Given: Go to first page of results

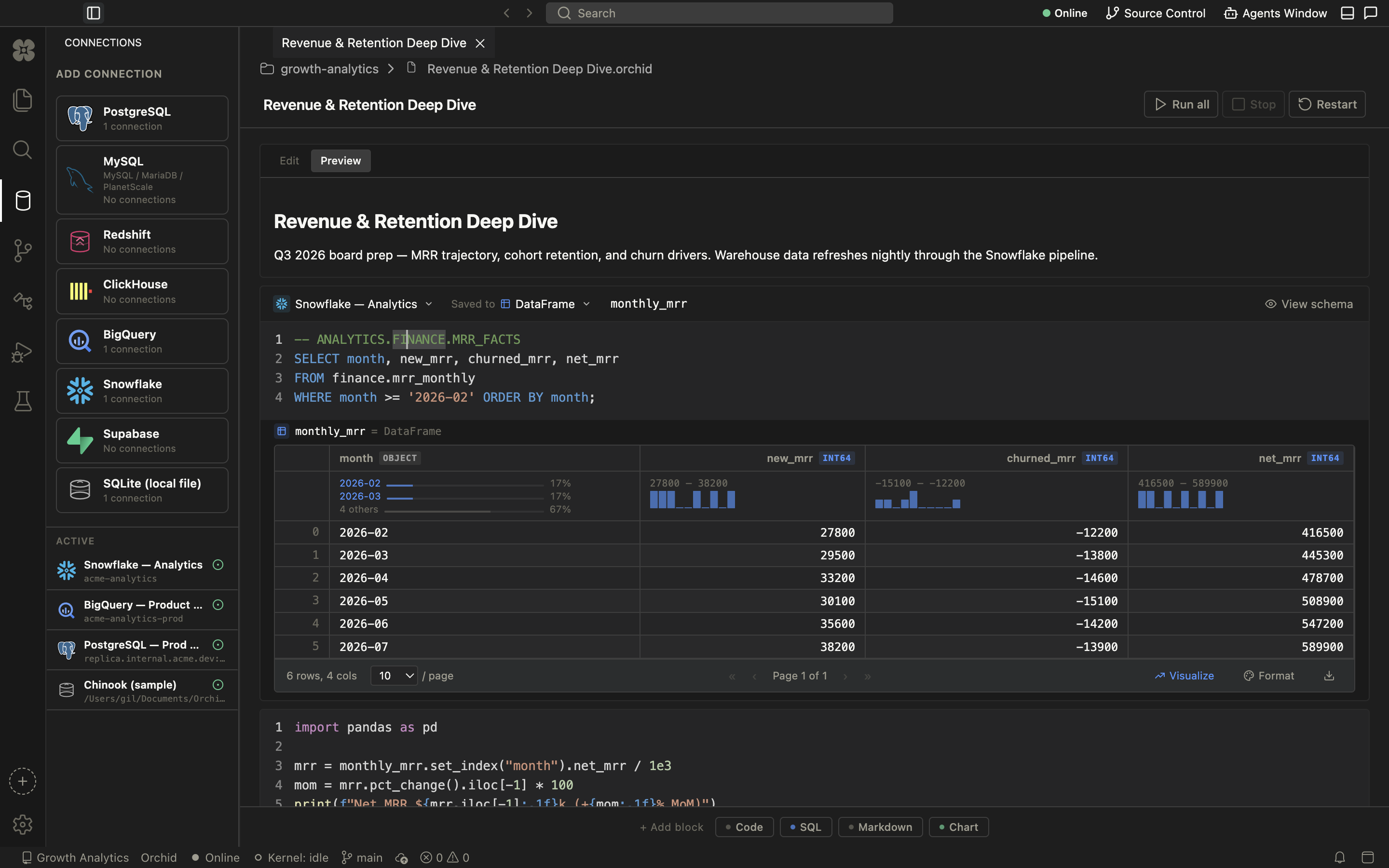Looking at the screenshot, I should [x=732, y=676].
